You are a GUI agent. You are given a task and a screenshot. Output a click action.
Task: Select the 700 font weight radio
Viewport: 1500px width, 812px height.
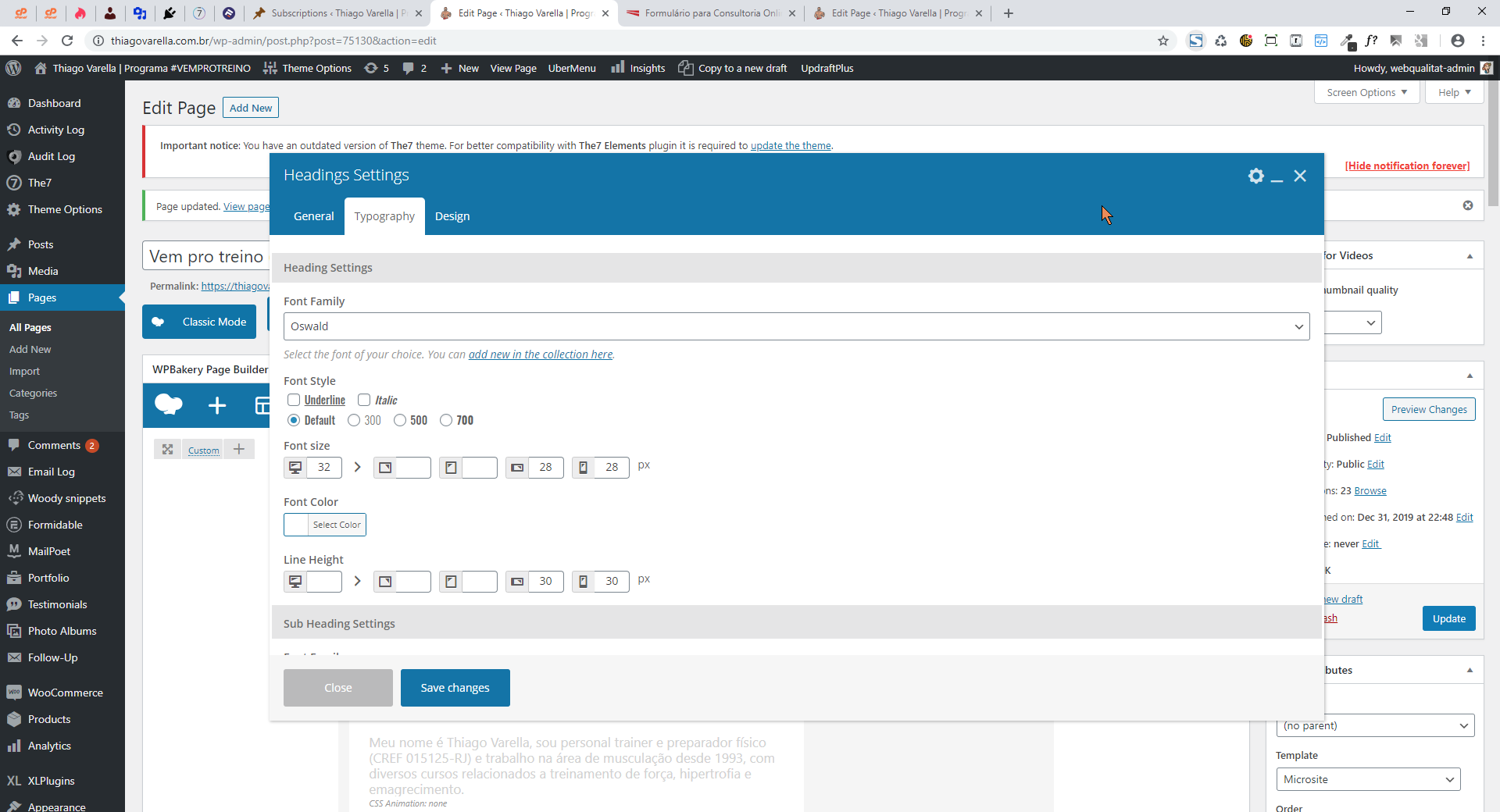click(446, 420)
